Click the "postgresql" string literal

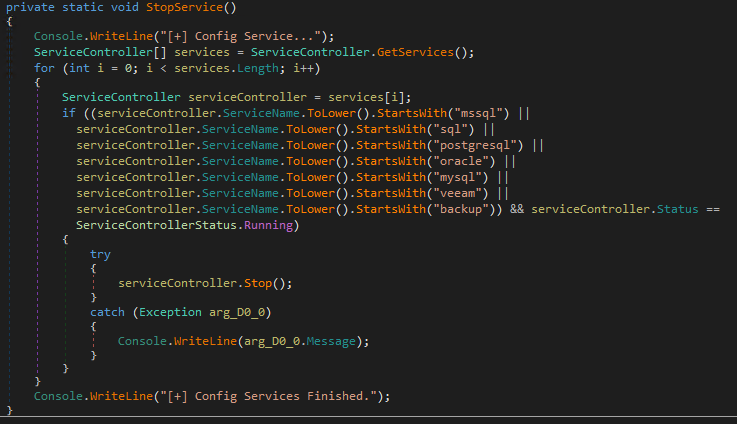[475, 145]
